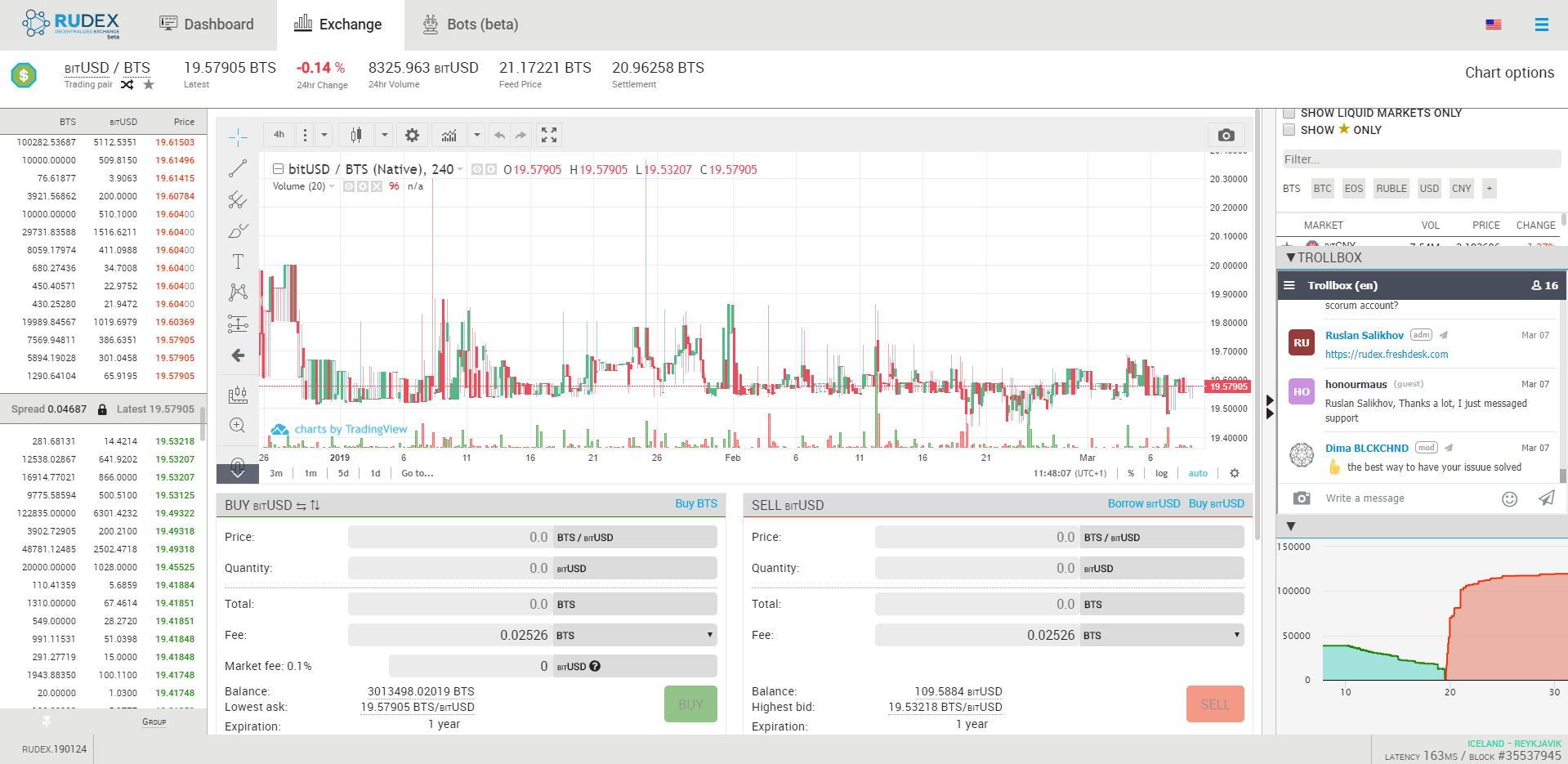Select the chart pattern tool
Image resolution: width=1568 pixels, height=764 pixels.
(x=238, y=293)
